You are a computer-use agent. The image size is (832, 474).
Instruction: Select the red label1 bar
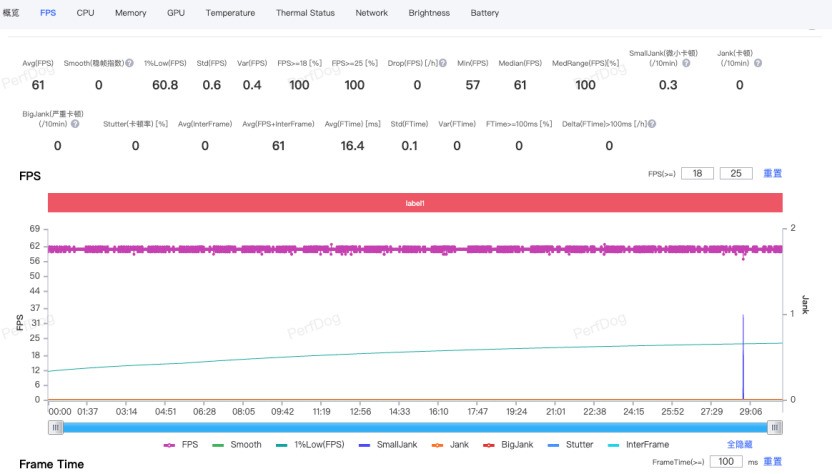[x=414, y=202]
